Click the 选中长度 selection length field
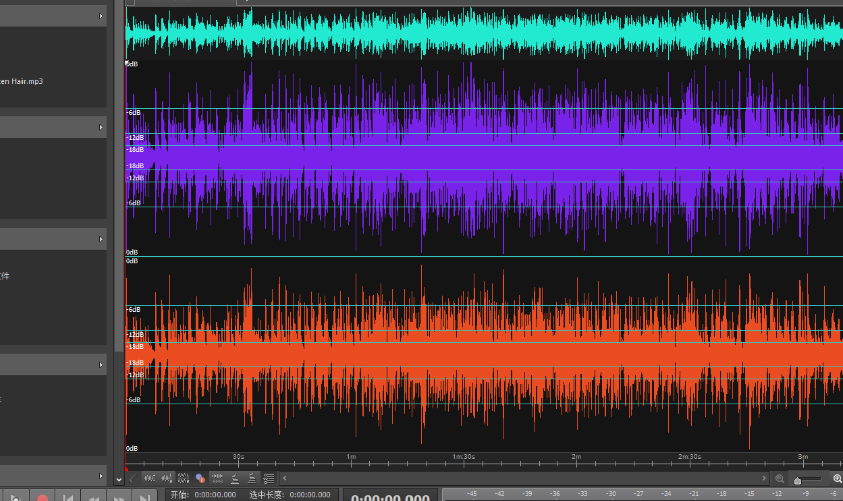843x501 pixels. tap(310, 495)
